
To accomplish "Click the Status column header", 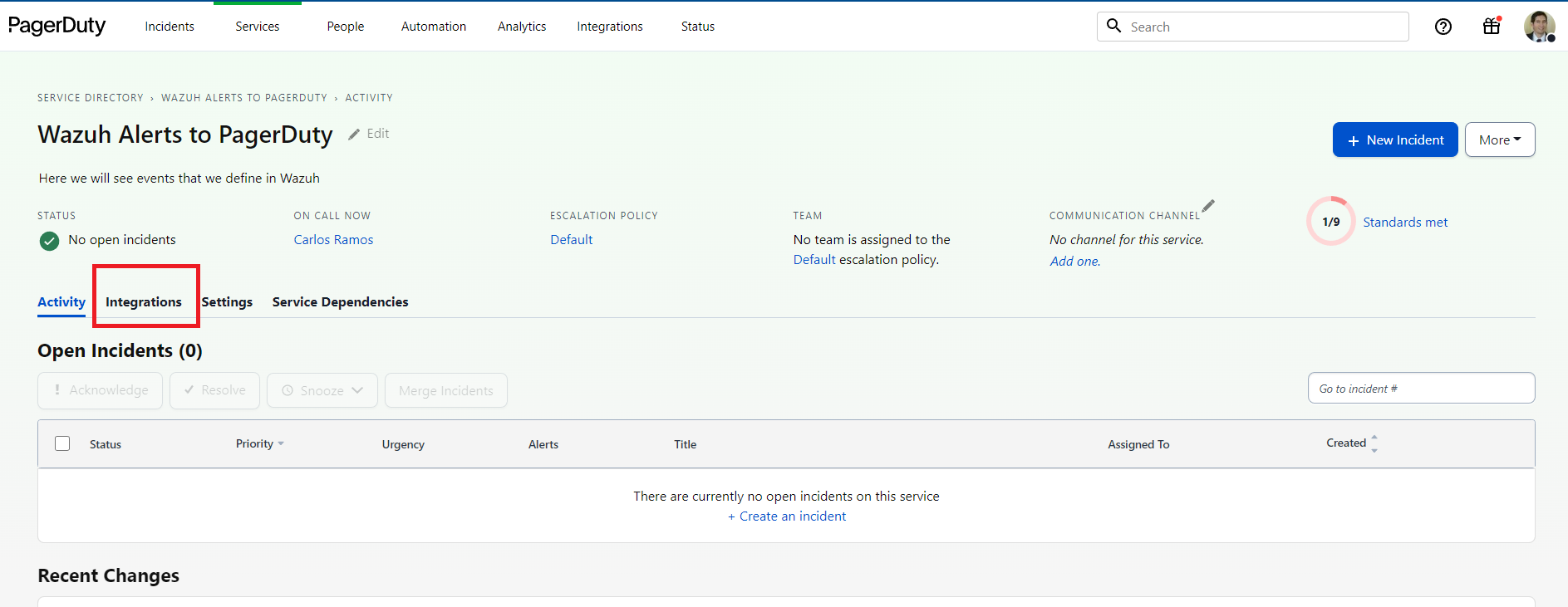I will (x=106, y=444).
